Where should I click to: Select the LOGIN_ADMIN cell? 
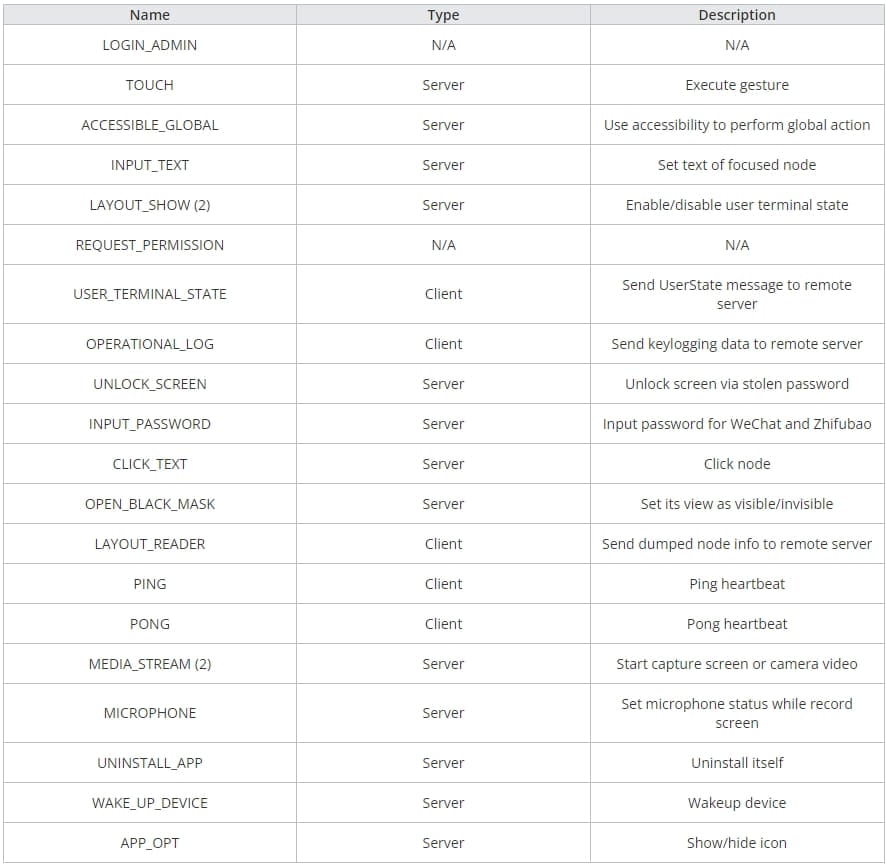(x=150, y=45)
